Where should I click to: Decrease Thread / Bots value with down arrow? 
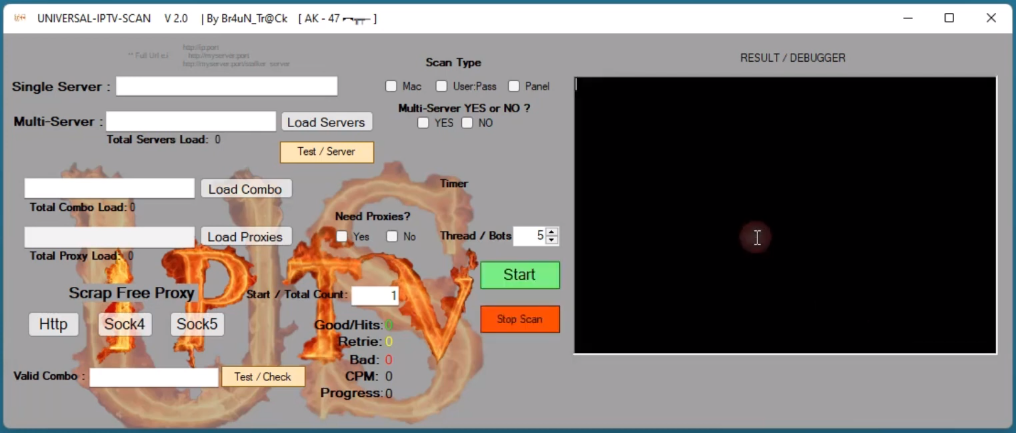coord(552,241)
